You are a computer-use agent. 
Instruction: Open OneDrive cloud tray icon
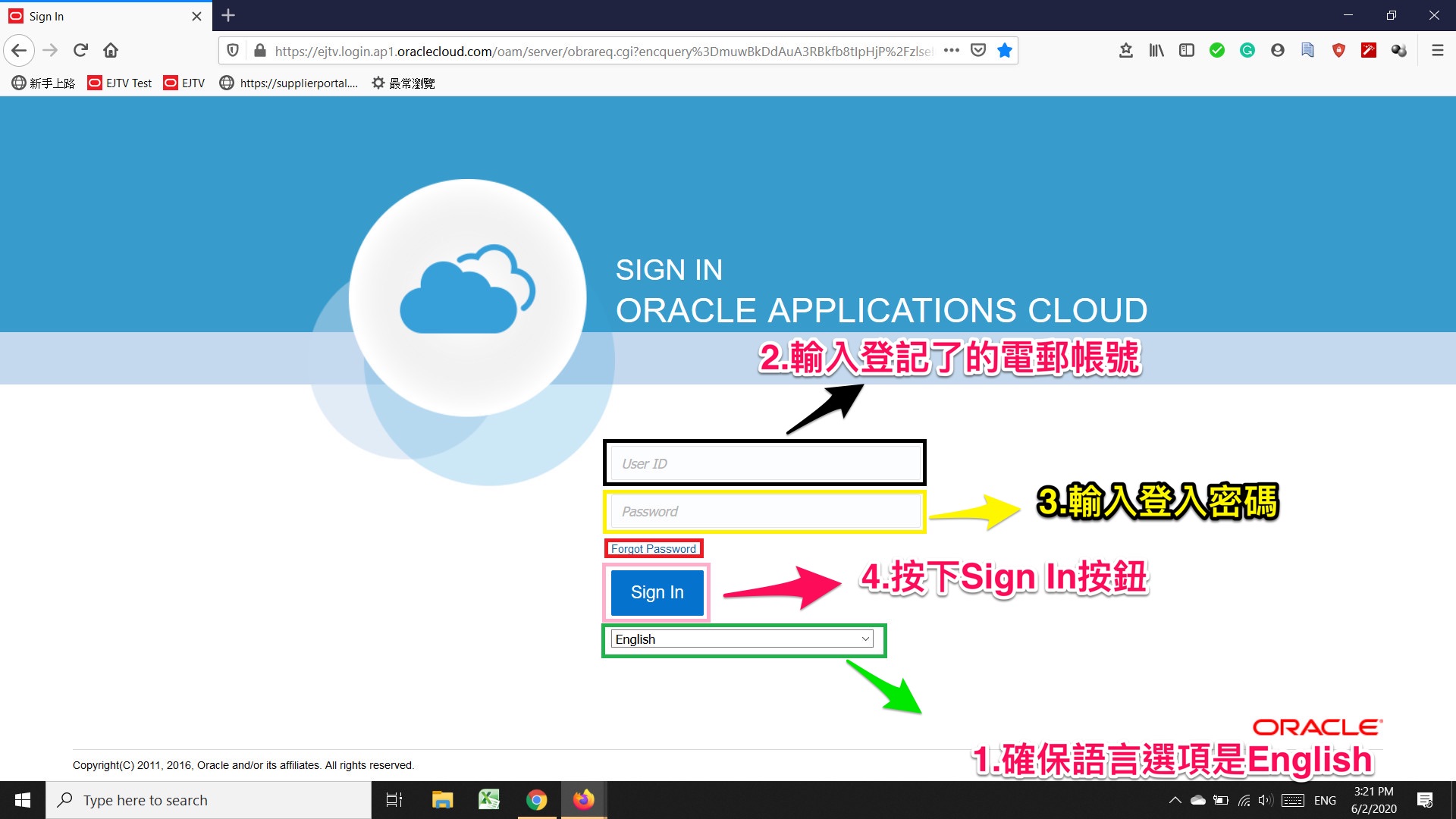(1198, 800)
